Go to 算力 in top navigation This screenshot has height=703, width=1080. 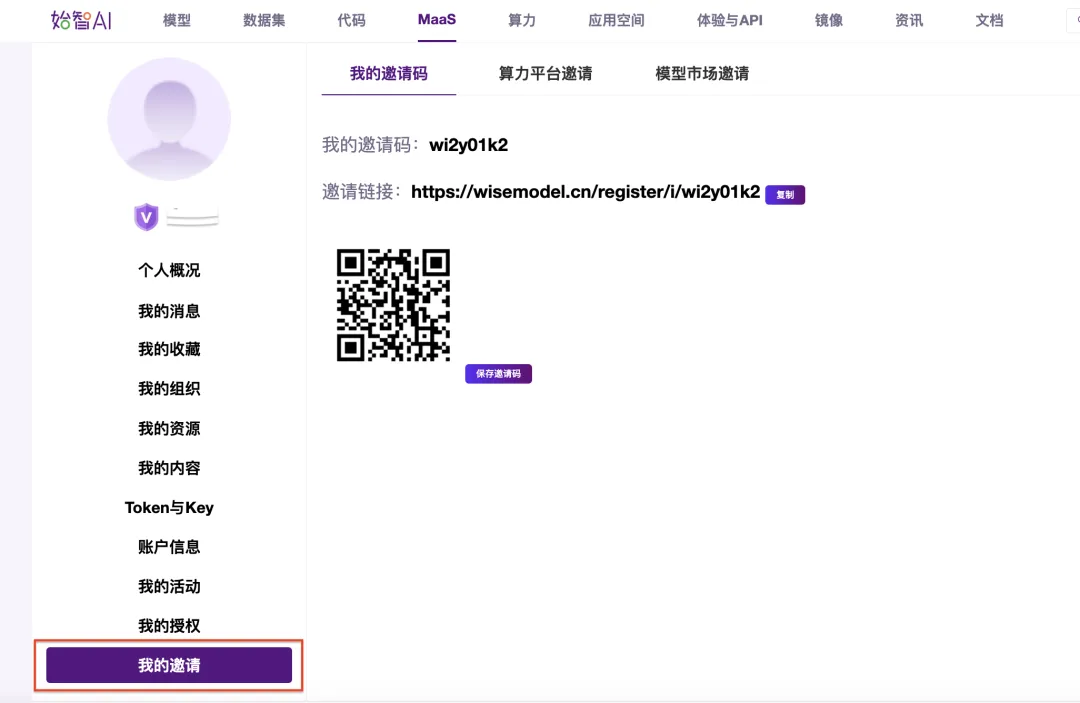coord(521,21)
